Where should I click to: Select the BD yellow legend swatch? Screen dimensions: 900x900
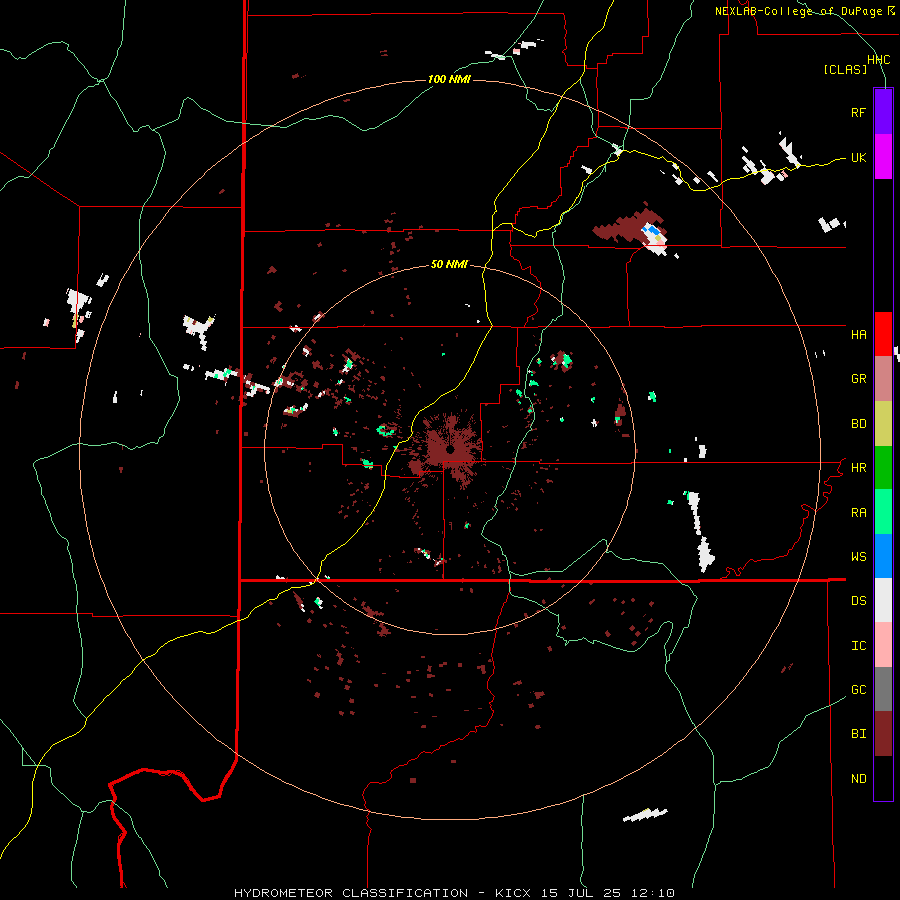coord(883,424)
